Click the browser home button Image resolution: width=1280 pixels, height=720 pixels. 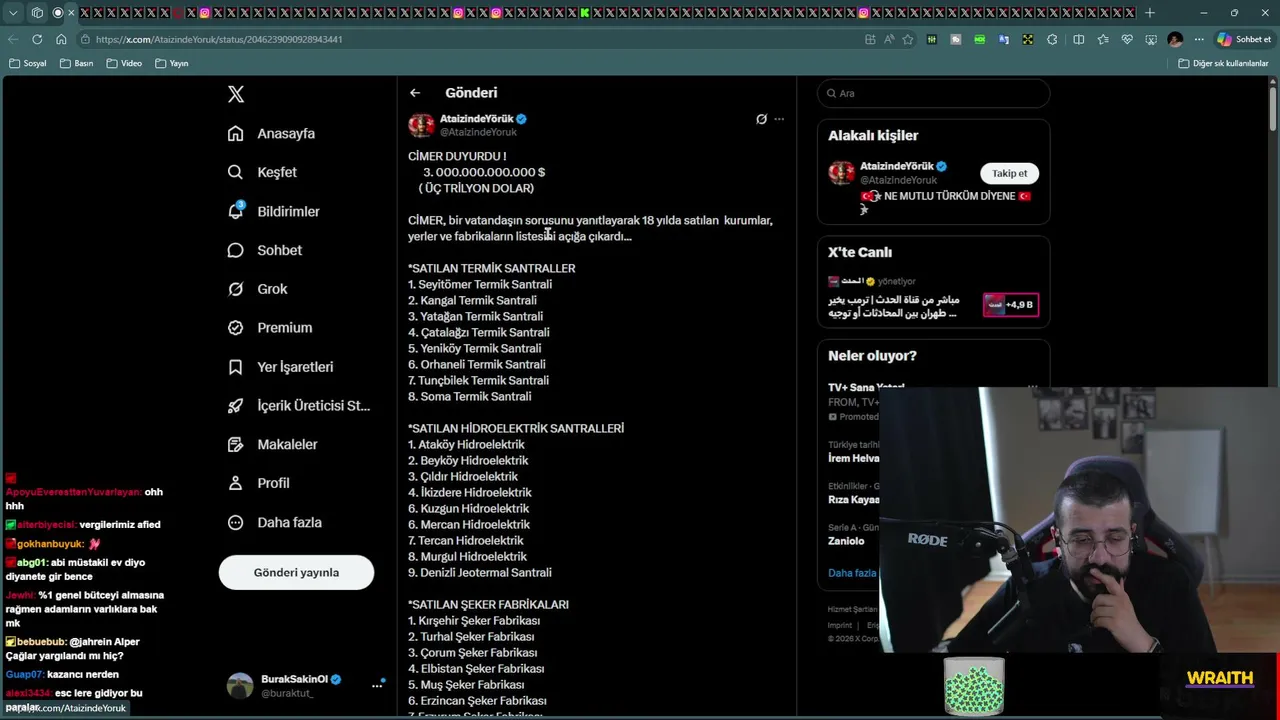[61, 39]
